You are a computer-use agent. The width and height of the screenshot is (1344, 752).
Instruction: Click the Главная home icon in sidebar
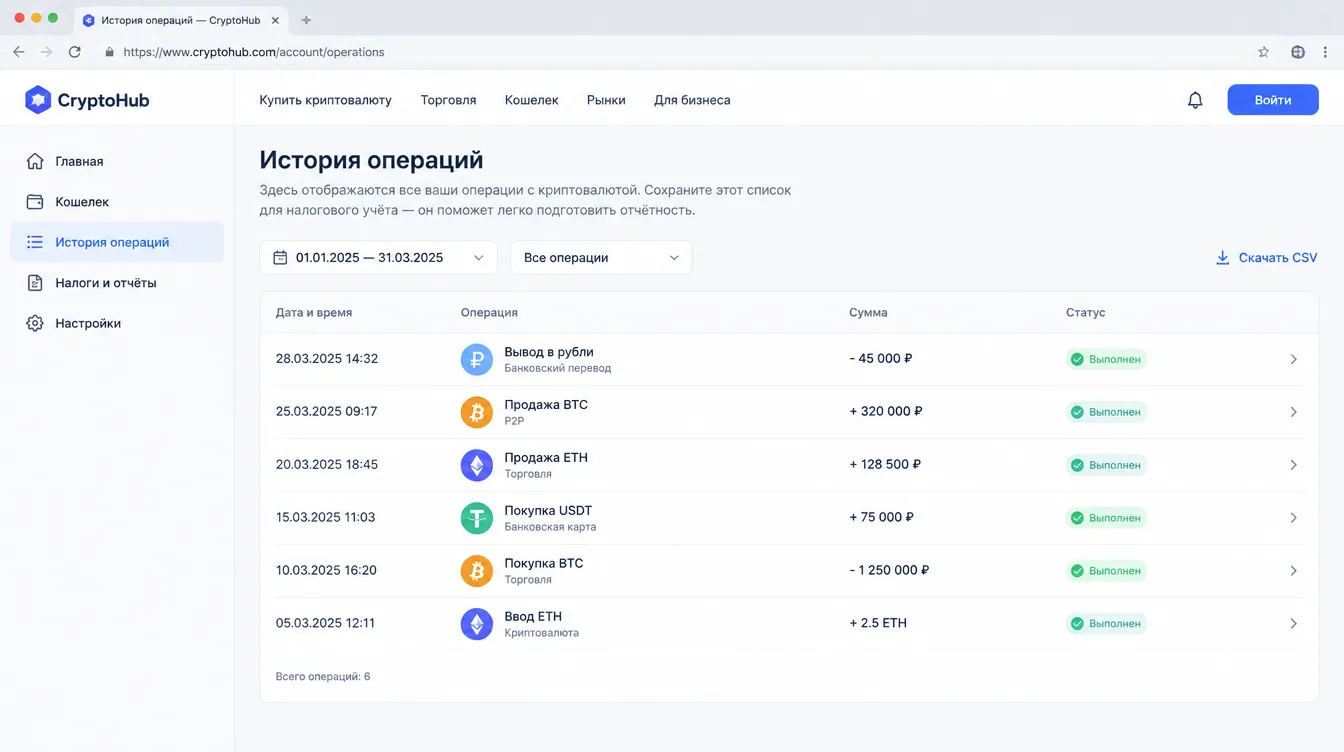coord(35,161)
